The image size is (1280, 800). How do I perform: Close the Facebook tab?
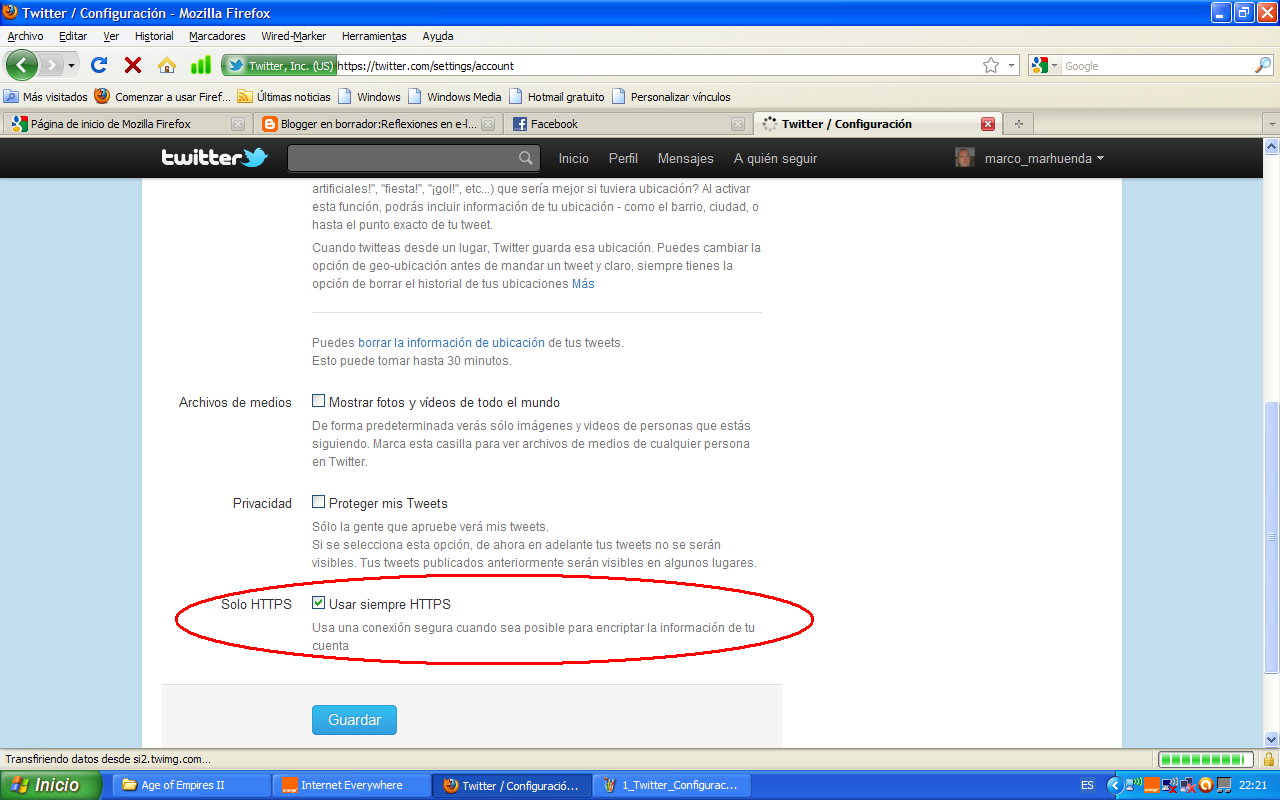pos(738,124)
